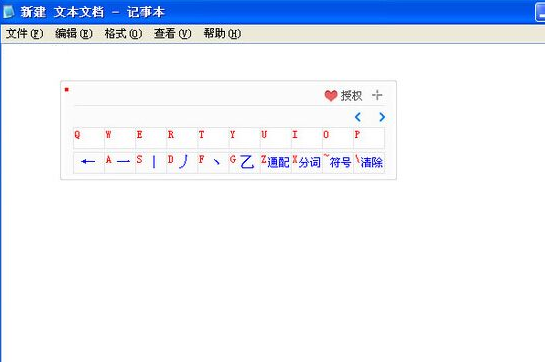Select the R key cell
The image size is (545, 362).
182,138
